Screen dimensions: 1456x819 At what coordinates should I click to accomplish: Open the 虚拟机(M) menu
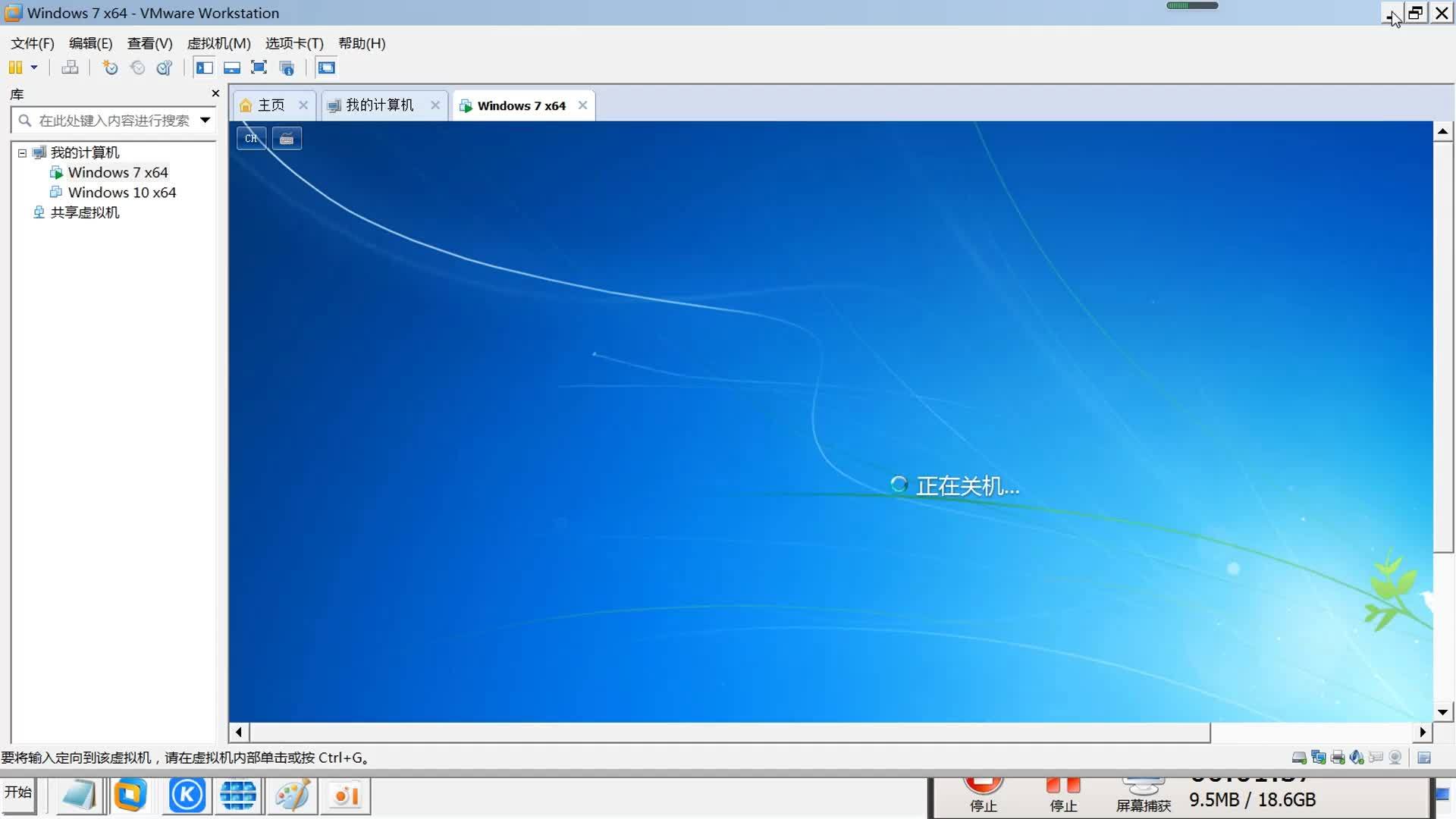coord(218,43)
